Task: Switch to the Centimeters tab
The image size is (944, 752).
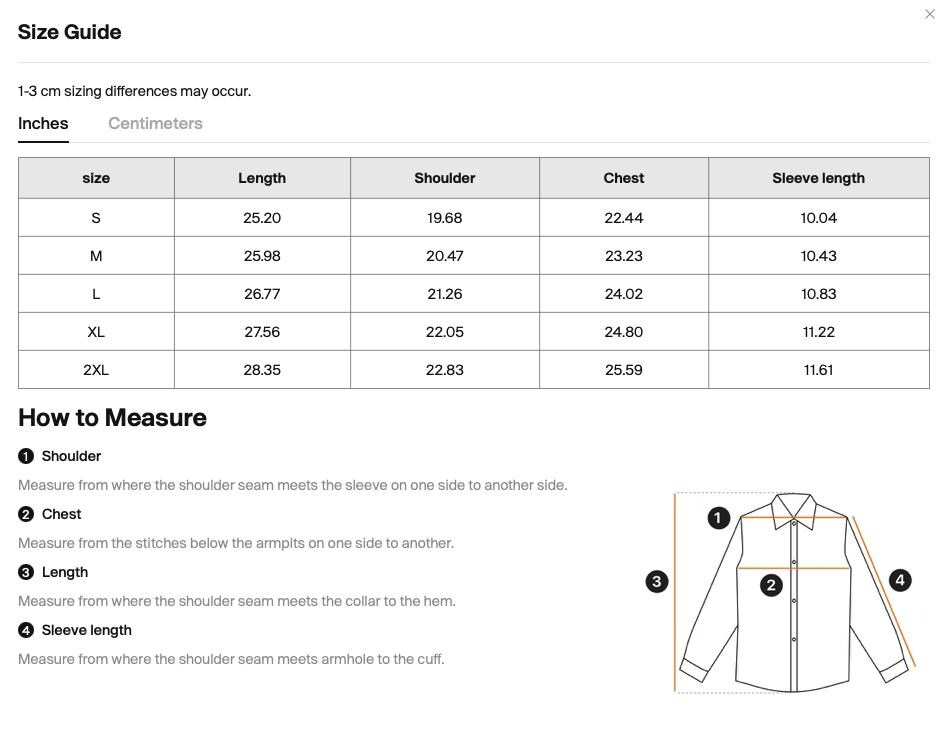Action: tap(155, 123)
